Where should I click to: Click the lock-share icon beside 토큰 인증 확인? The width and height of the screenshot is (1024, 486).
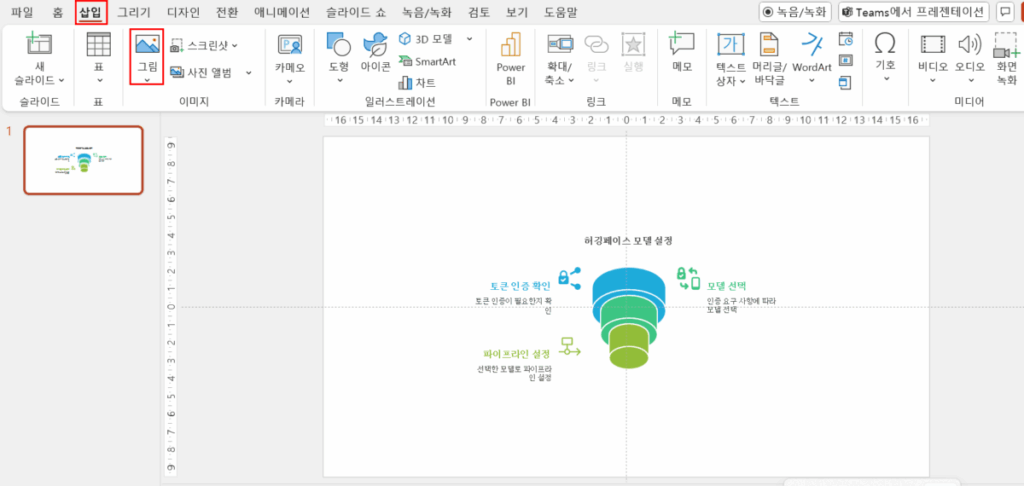tap(569, 279)
